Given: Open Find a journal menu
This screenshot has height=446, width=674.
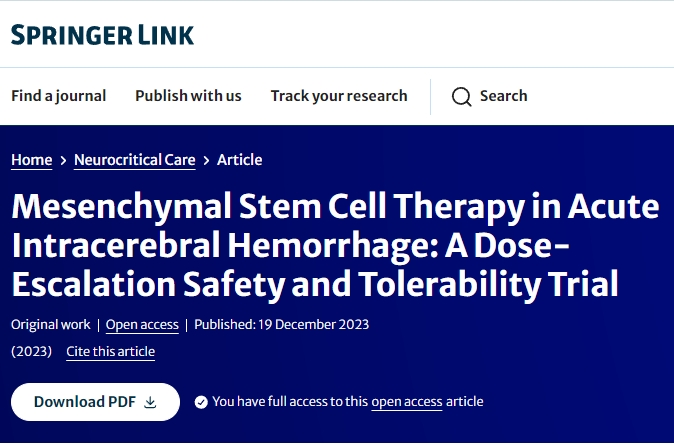Looking at the screenshot, I should (58, 96).
